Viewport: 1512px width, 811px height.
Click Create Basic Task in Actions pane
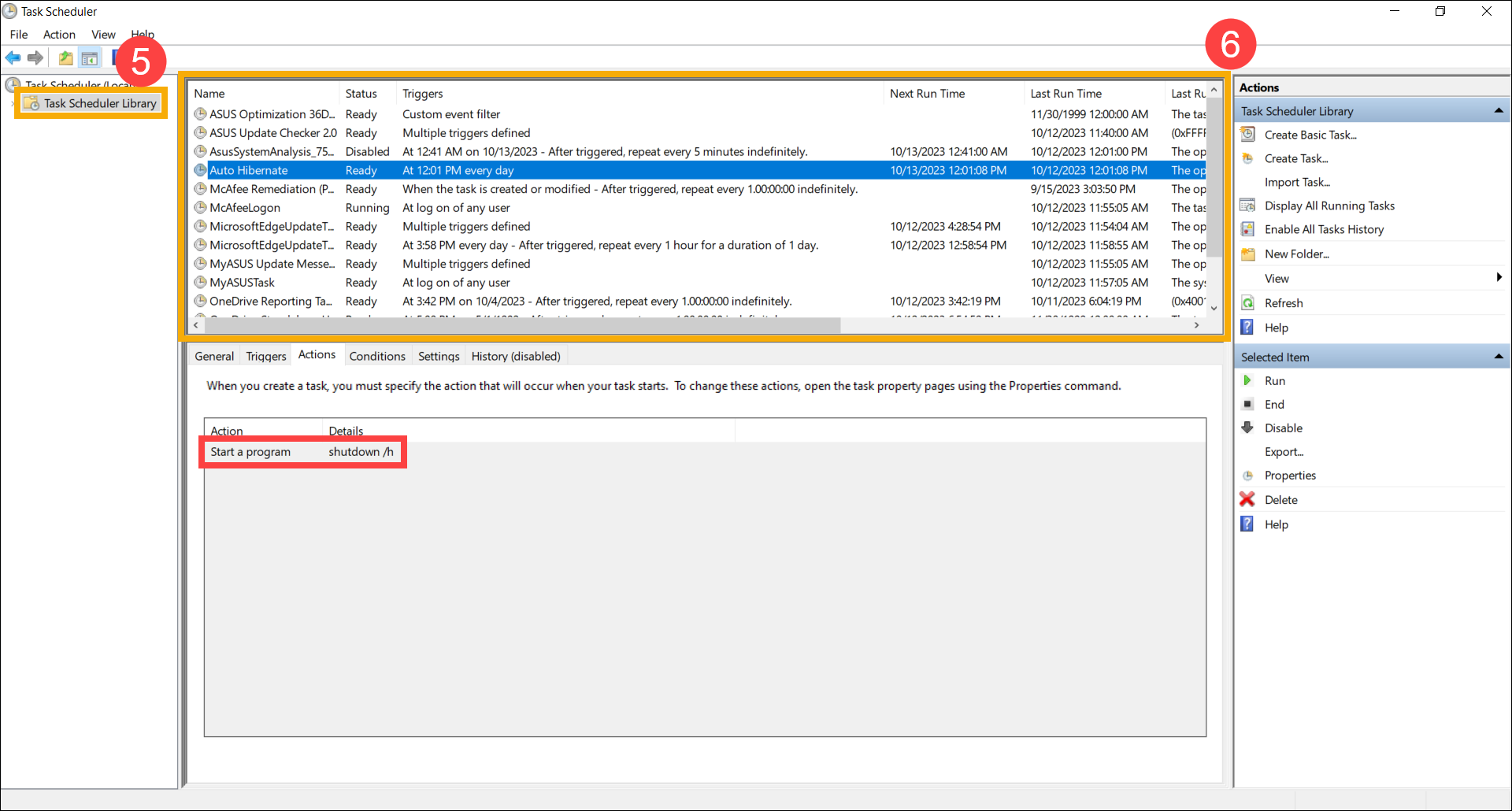1310,135
